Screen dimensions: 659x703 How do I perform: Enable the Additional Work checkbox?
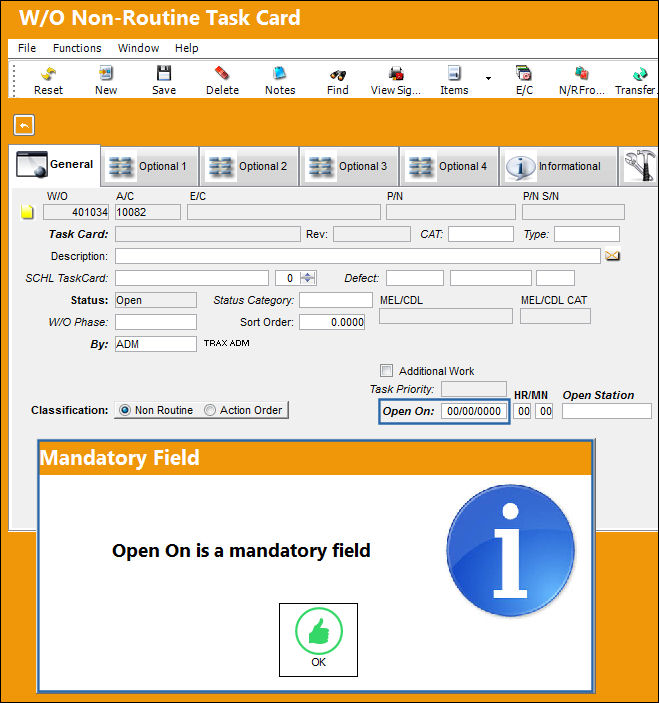(386, 371)
